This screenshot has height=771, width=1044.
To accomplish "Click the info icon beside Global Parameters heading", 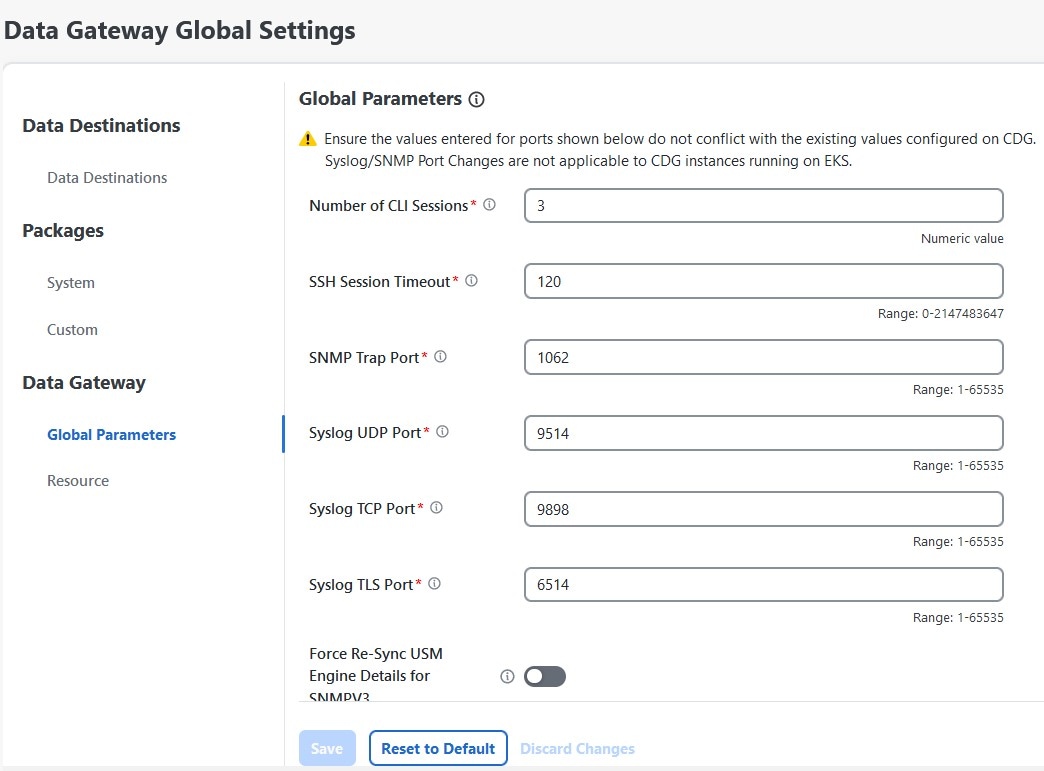I will [478, 99].
